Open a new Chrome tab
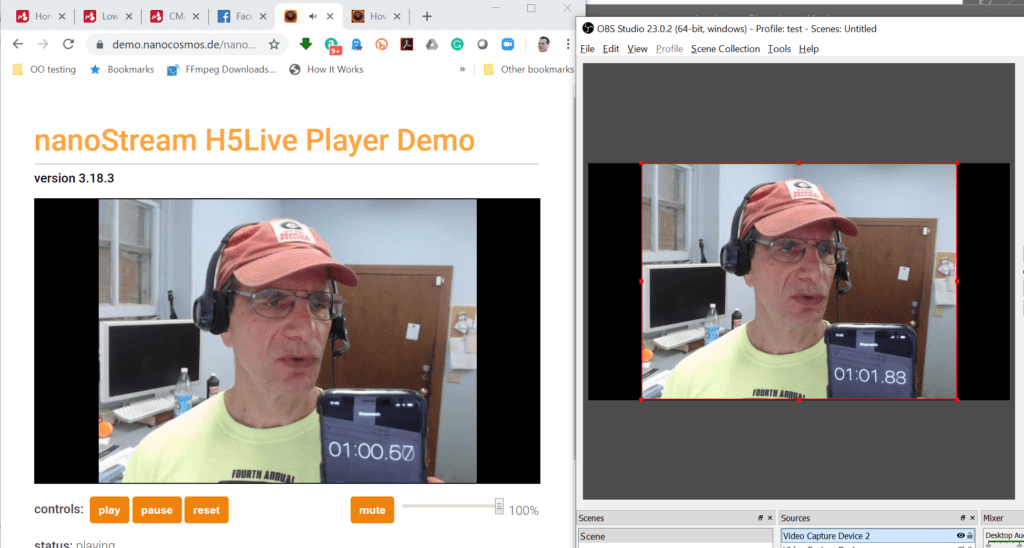 tap(426, 16)
